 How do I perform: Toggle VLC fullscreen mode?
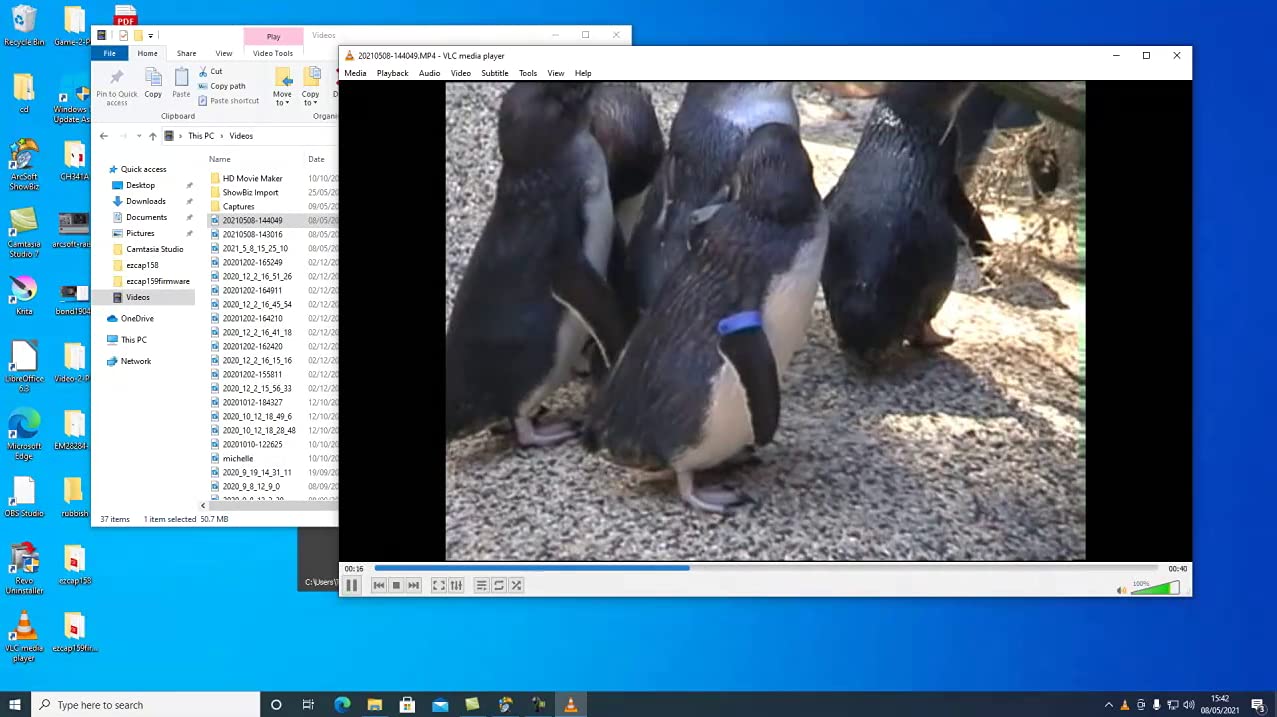(x=438, y=586)
